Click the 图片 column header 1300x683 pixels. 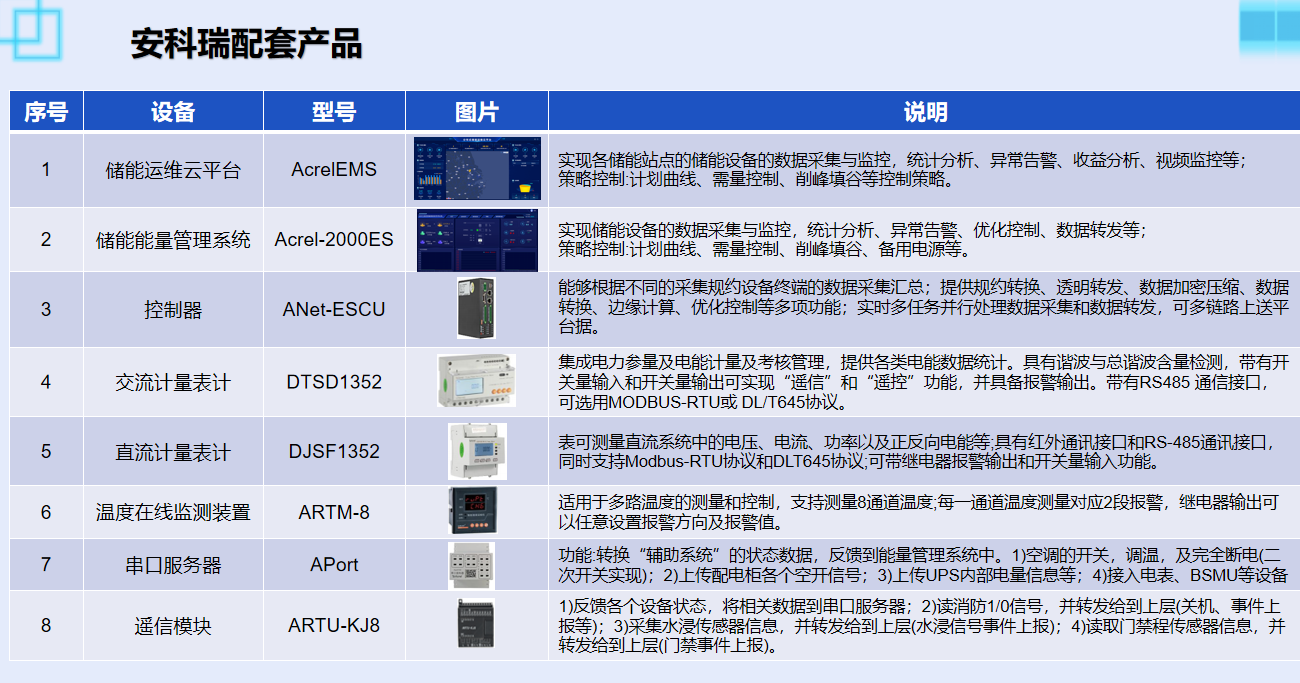(477, 112)
